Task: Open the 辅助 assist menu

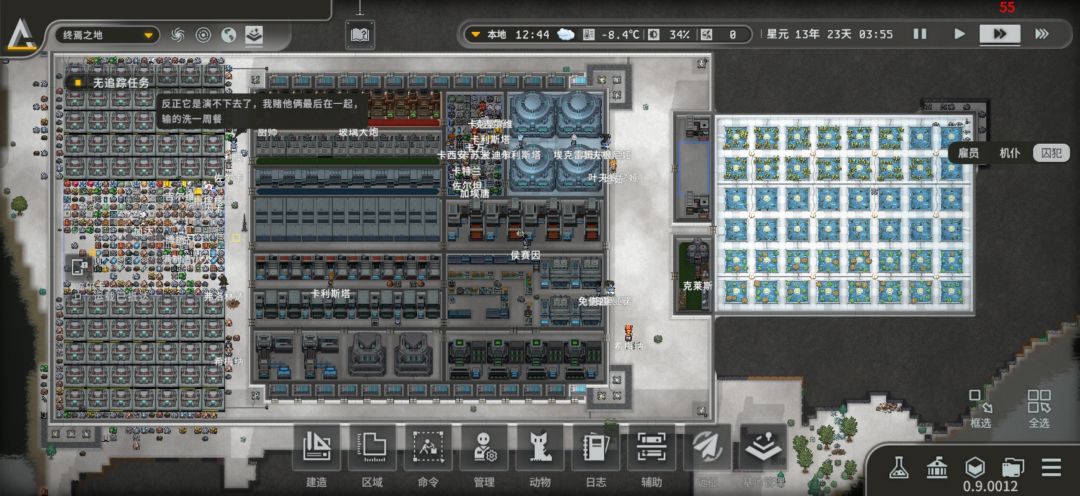Action: [x=651, y=455]
